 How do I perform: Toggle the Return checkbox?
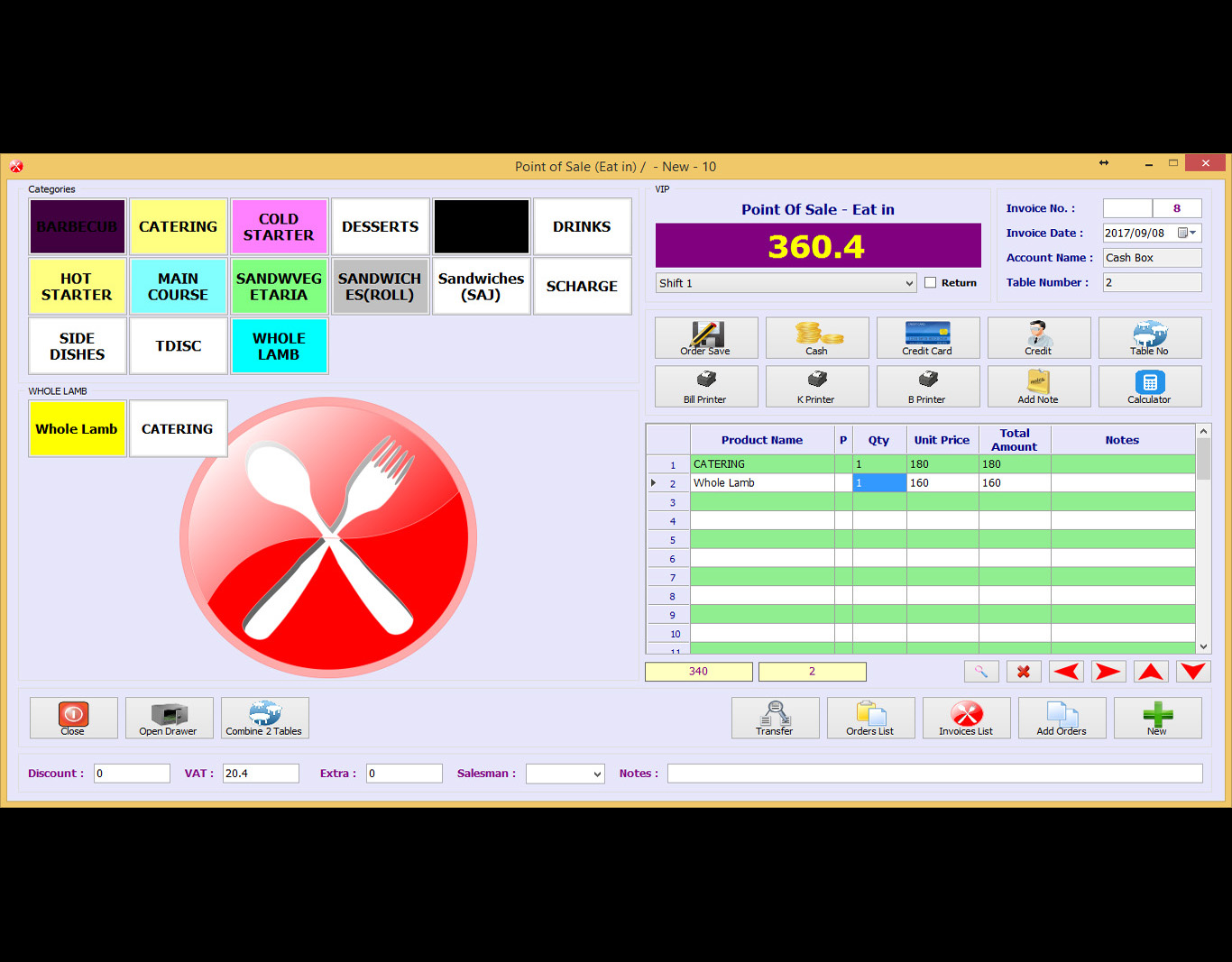pyautogui.click(x=930, y=283)
